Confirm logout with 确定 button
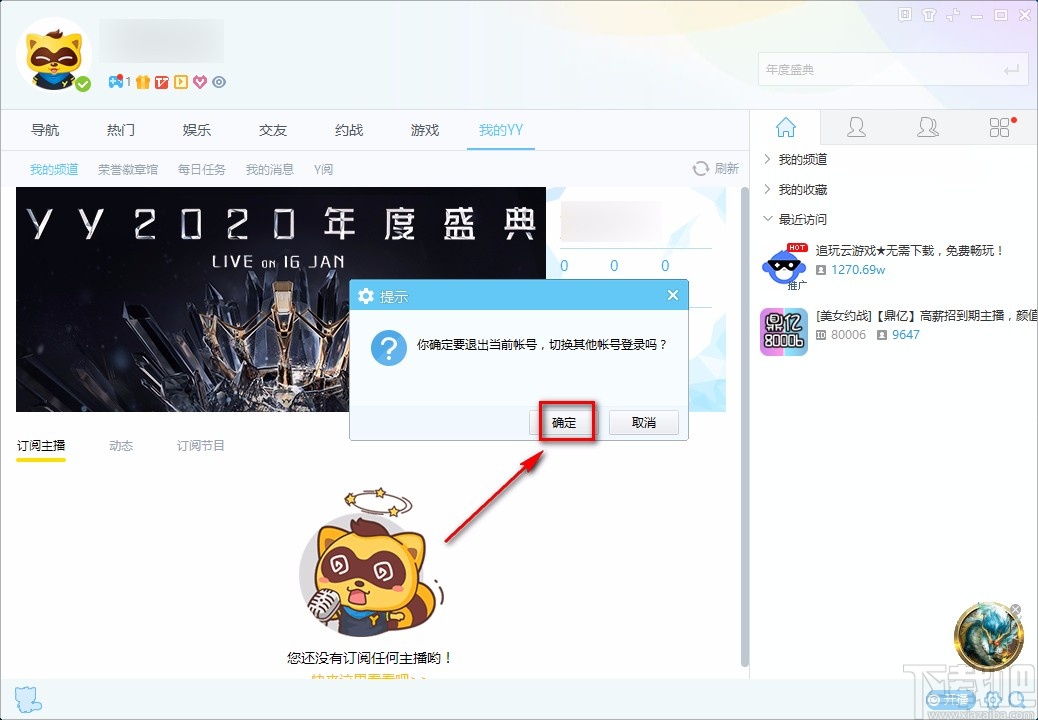Screen dimensions: 1038x720 click(564, 422)
